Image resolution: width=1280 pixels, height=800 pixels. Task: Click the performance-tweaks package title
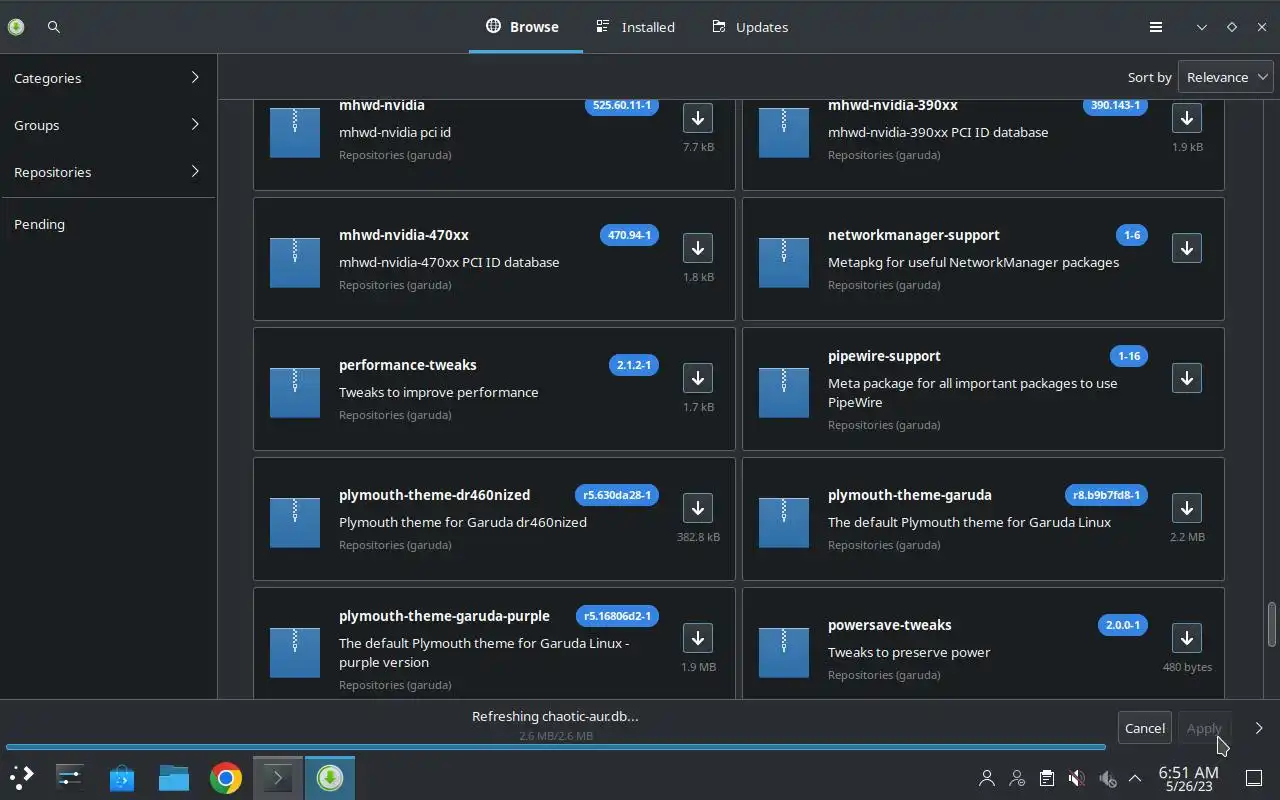(x=408, y=365)
